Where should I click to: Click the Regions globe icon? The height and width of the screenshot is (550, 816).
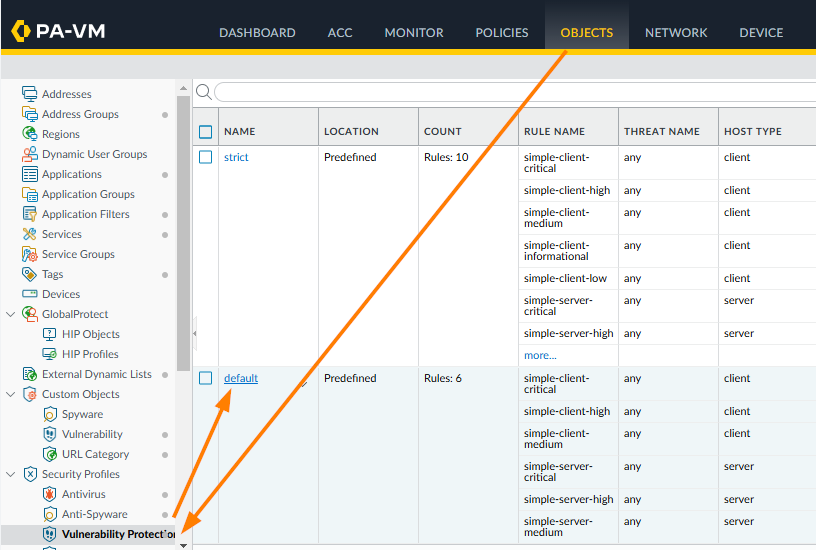pyautogui.click(x=30, y=134)
